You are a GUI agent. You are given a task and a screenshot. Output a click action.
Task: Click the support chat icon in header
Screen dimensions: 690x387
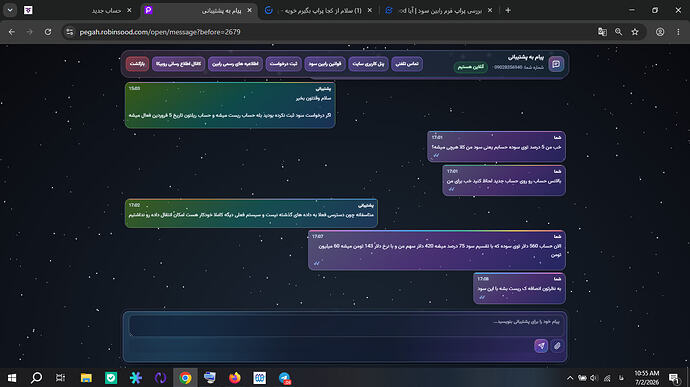click(556, 64)
